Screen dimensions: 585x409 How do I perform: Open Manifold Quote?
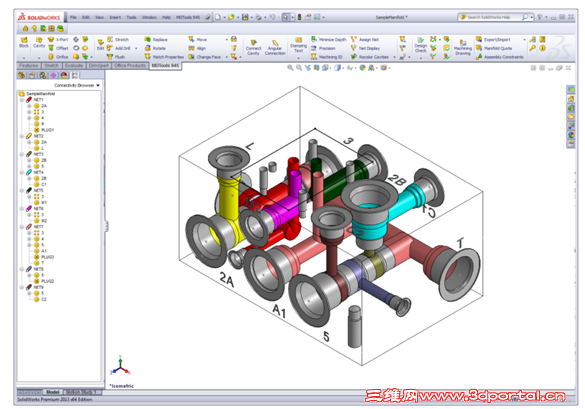(x=494, y=48)
